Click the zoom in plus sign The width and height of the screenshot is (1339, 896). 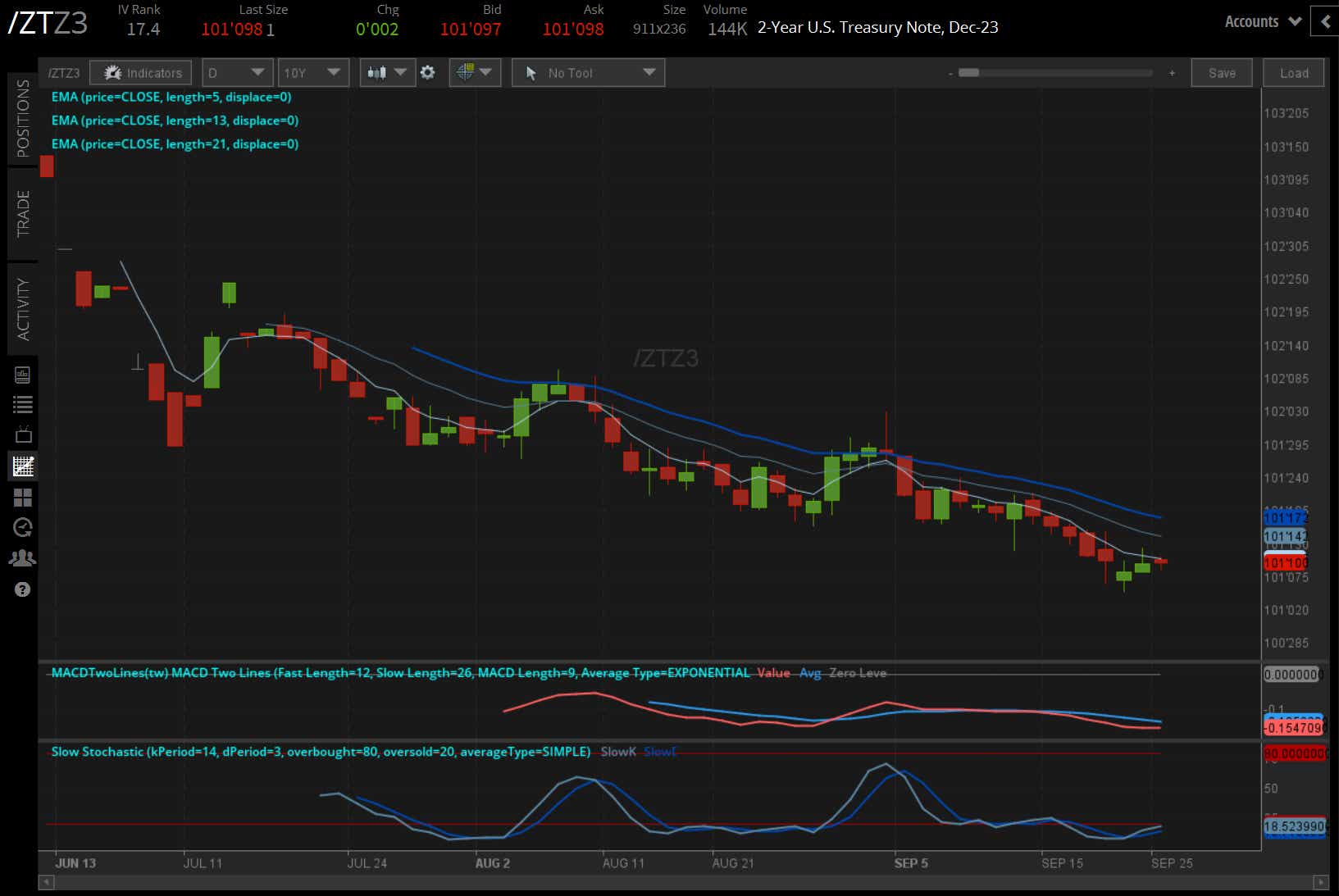1172,73
